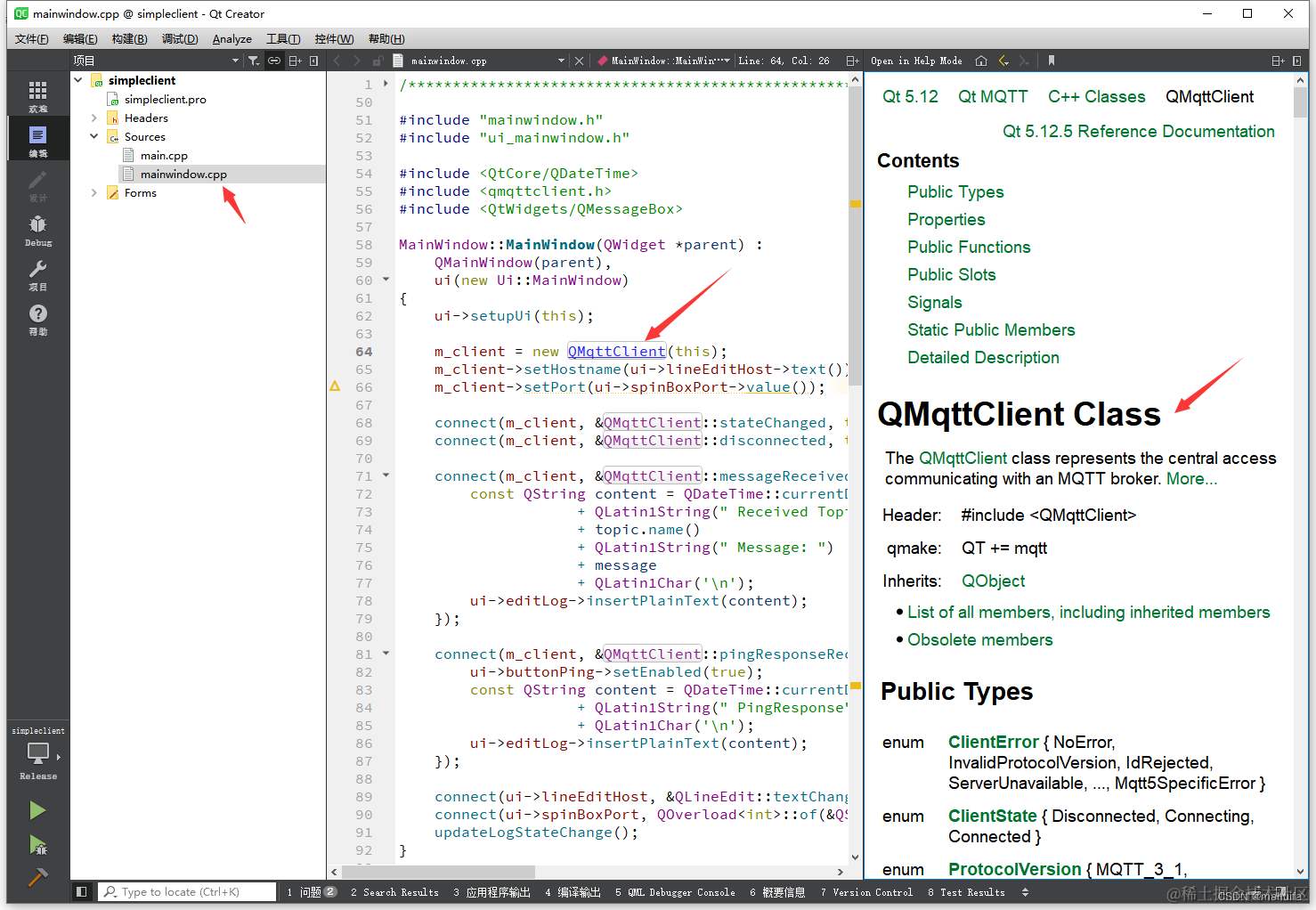Show the 编译输出 output pane
Screen dimensions: 1316x910
coord(573,891)
